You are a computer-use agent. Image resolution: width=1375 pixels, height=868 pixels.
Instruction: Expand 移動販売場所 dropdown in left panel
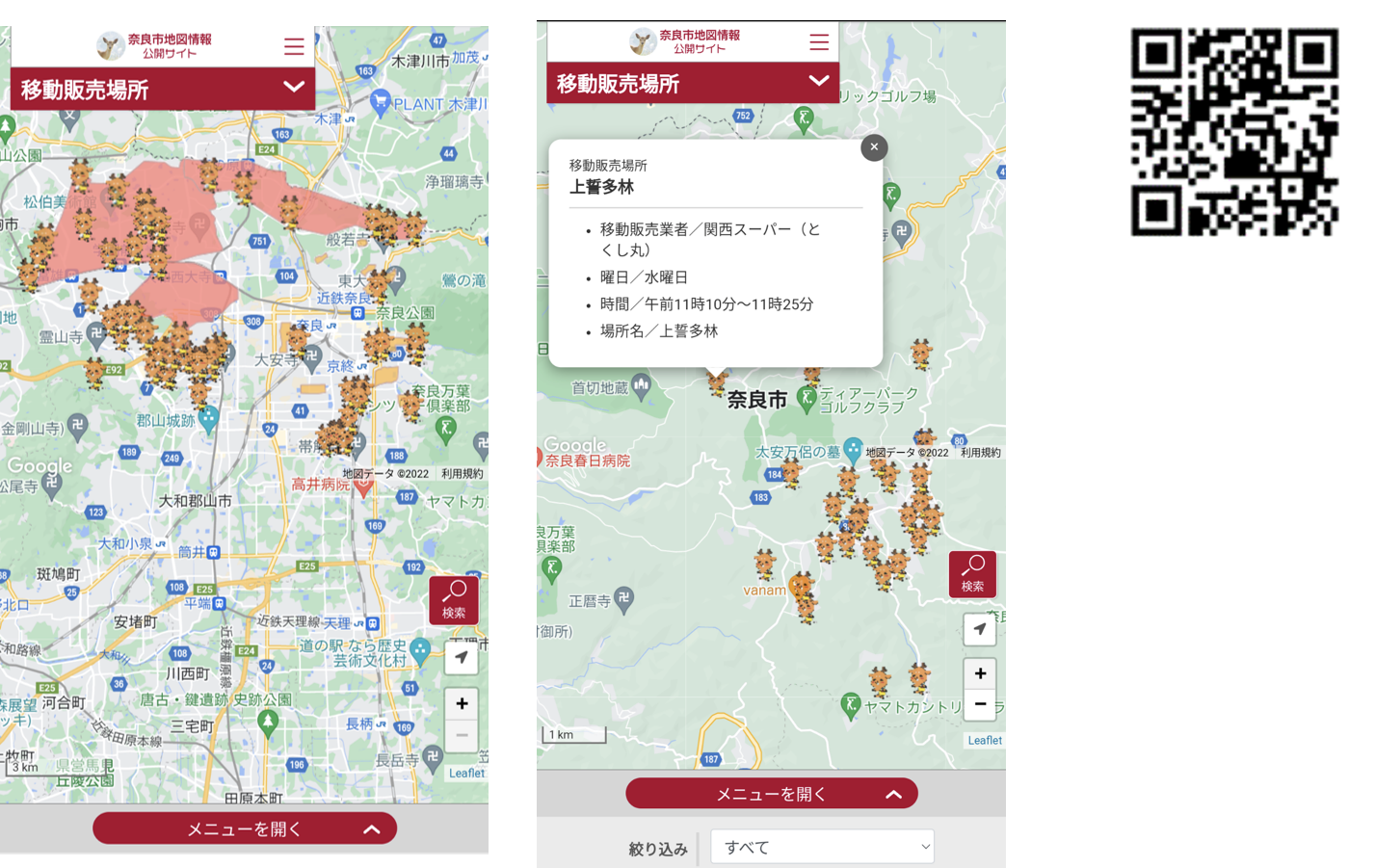[294, 87]
